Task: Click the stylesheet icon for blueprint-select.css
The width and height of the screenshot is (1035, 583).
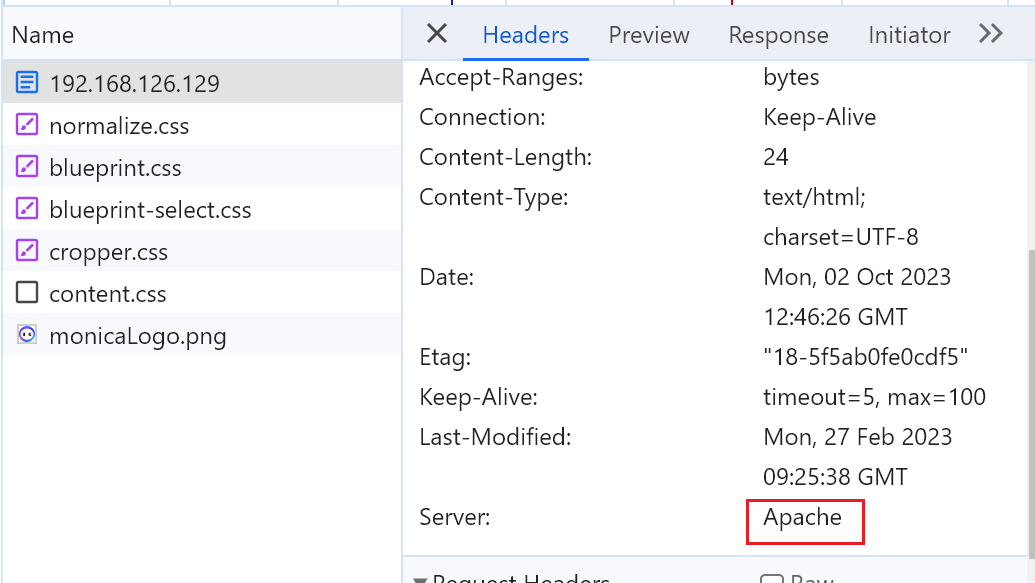Action: (27, 209)
